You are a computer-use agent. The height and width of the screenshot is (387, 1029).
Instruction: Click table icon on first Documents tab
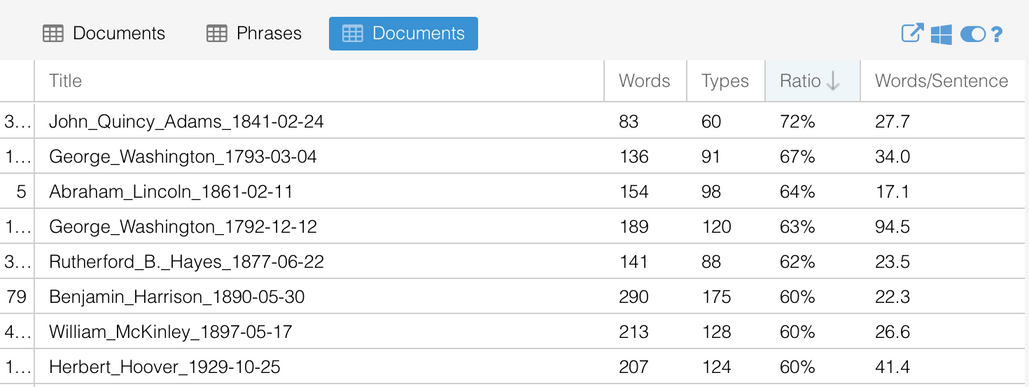click(x=53, y=33)
